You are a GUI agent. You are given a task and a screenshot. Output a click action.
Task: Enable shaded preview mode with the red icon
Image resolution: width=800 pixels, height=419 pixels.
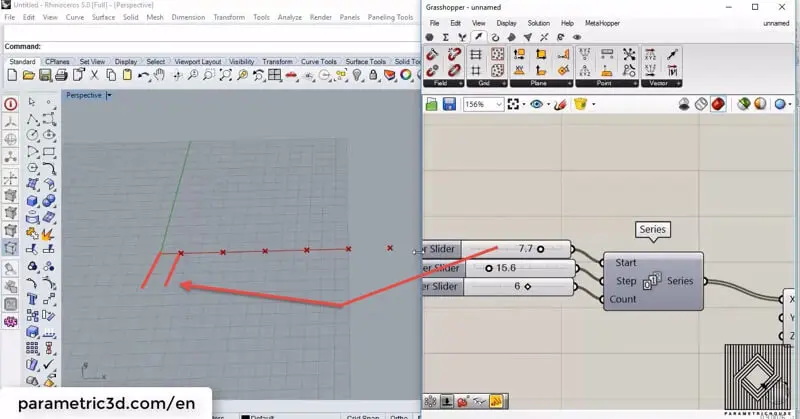(x=718, y=104)
